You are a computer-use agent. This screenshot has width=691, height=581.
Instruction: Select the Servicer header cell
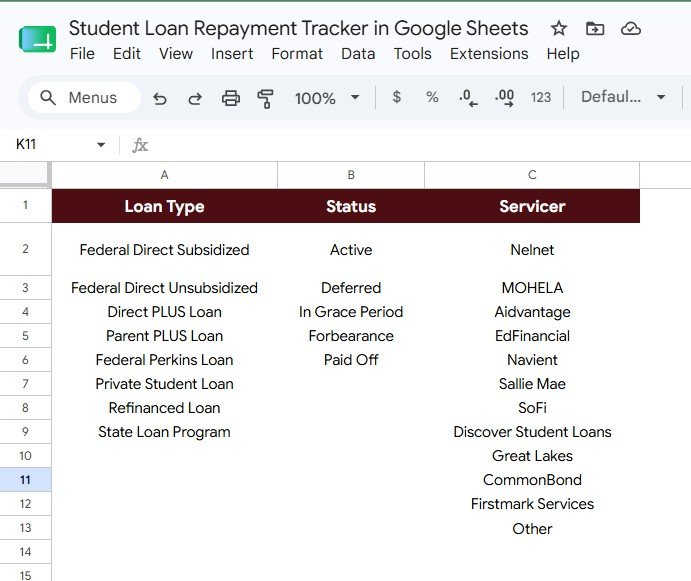click(x=532, y=206)
